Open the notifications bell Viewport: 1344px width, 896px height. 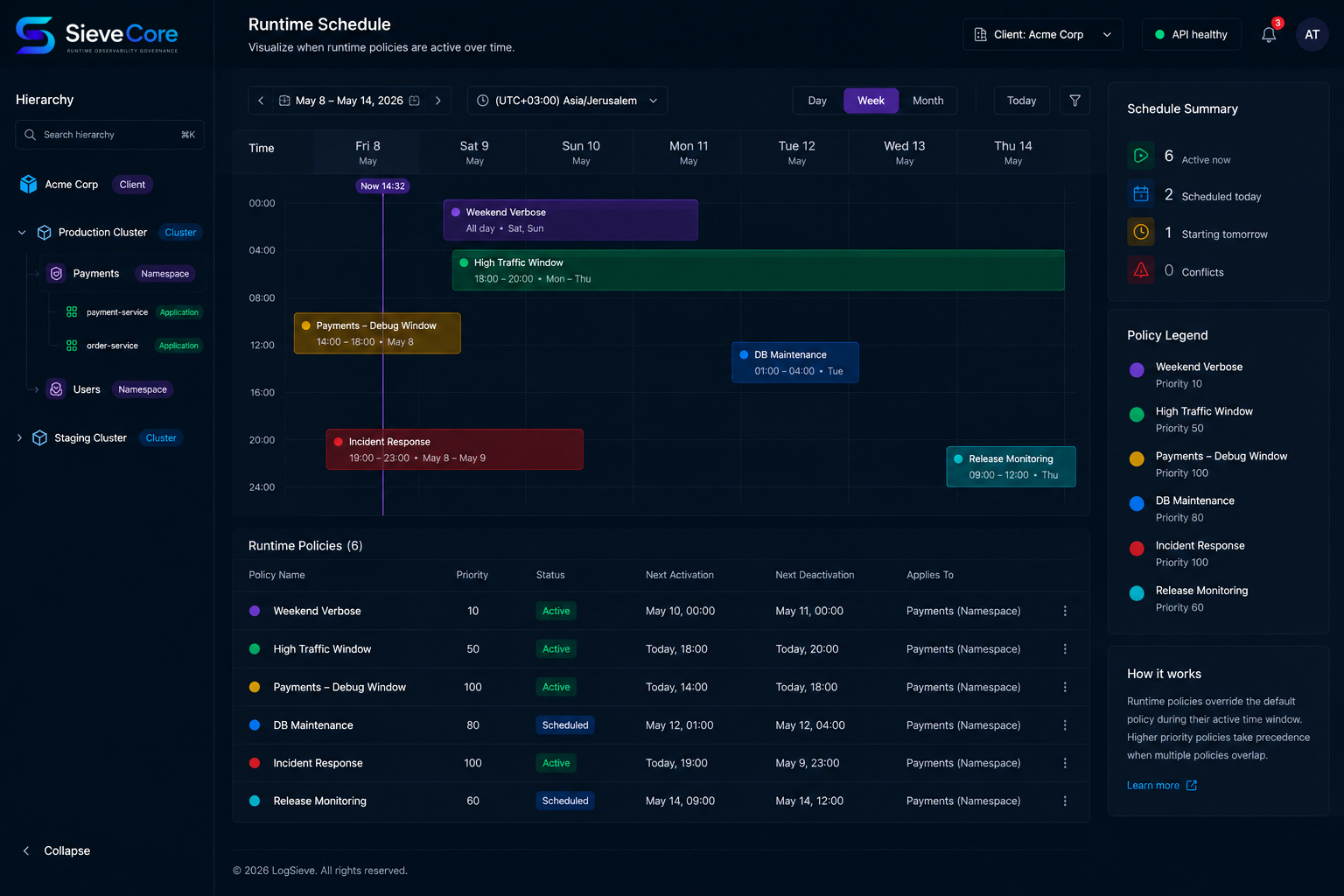(x=1269, y=35)
